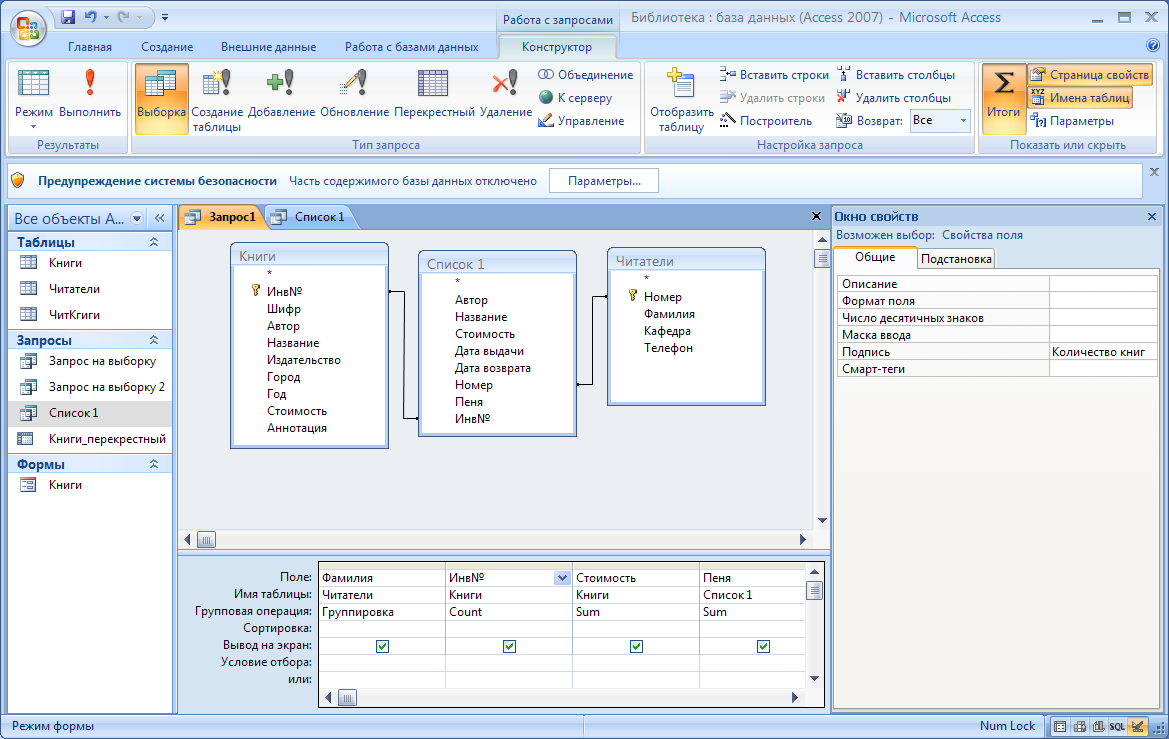Click Отобразить таблицу to show tables
1169x739 pixels.
pyautogui.click(x=681, y=98)
